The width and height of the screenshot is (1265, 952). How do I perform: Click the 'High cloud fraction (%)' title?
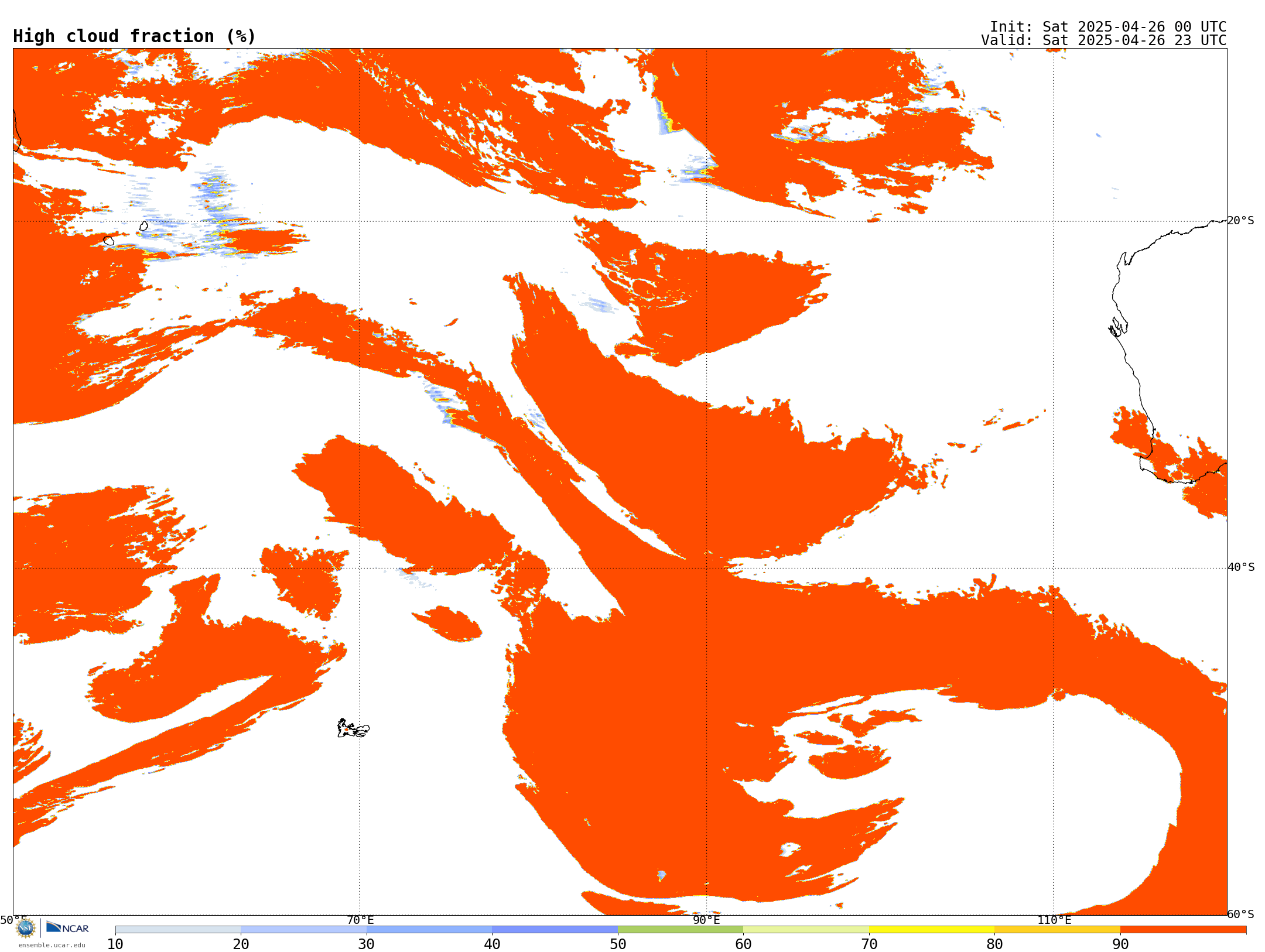pyautogui.click(x=135, y=36)
